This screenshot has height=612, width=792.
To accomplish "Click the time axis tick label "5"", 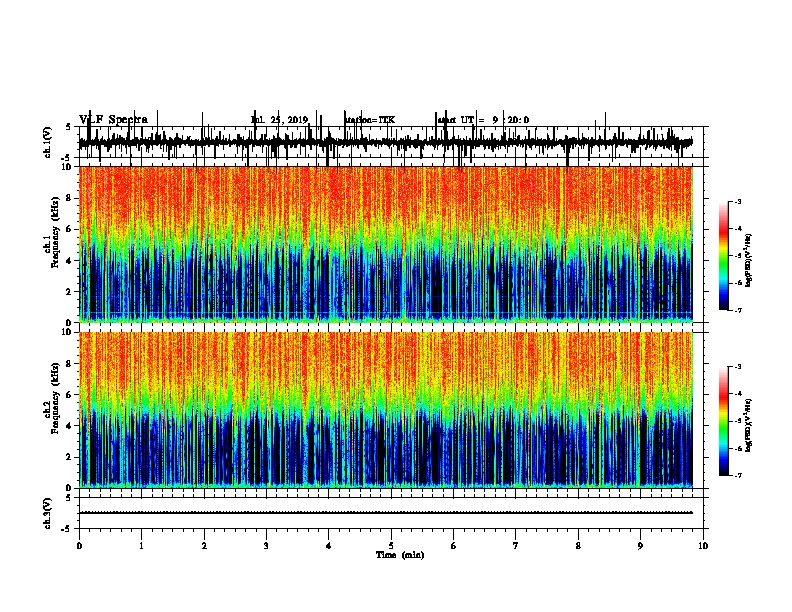I will pyautogui.click(x=391, y=546).
